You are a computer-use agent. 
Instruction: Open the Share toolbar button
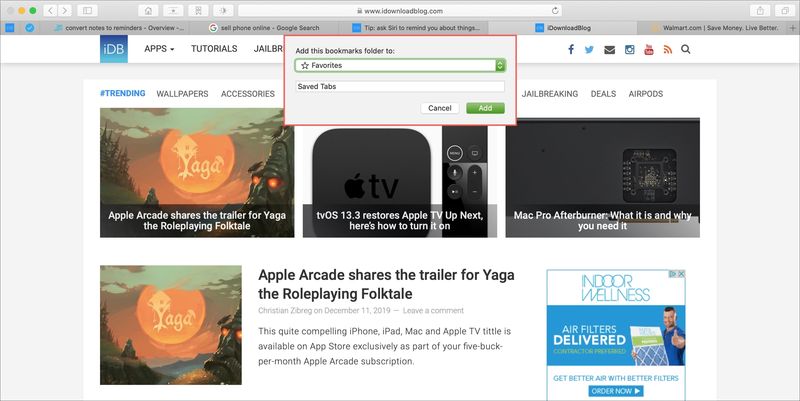pos(760,10)
